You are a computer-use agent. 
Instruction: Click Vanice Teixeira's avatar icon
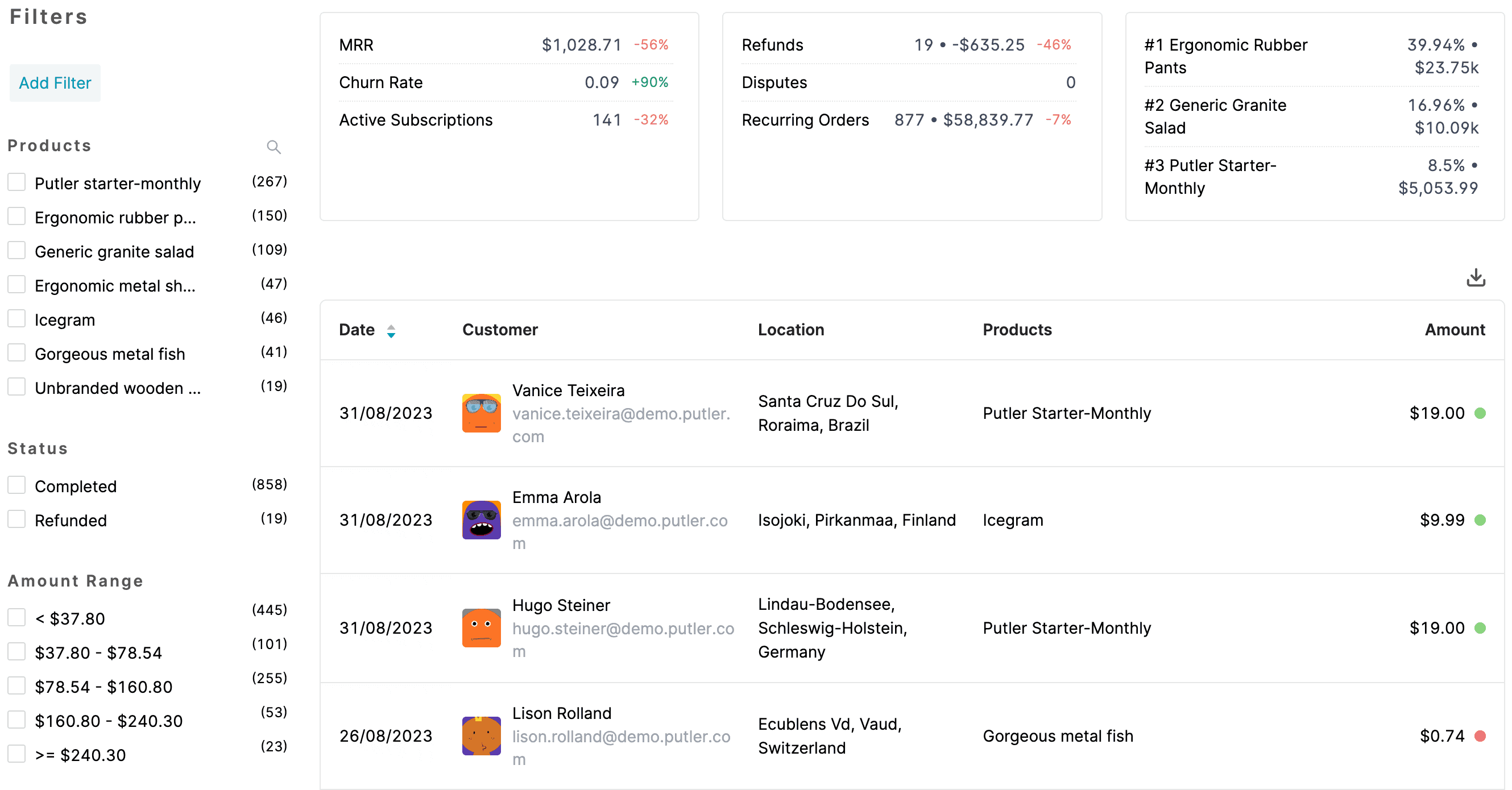pos(481,412)
